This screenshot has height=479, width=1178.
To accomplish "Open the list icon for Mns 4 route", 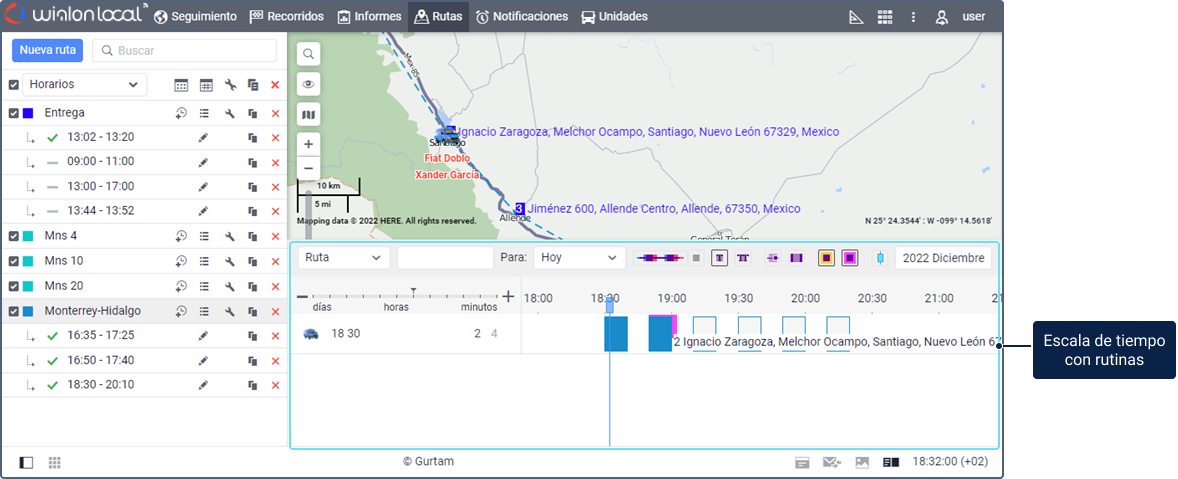I will click(x=204, y=236).
